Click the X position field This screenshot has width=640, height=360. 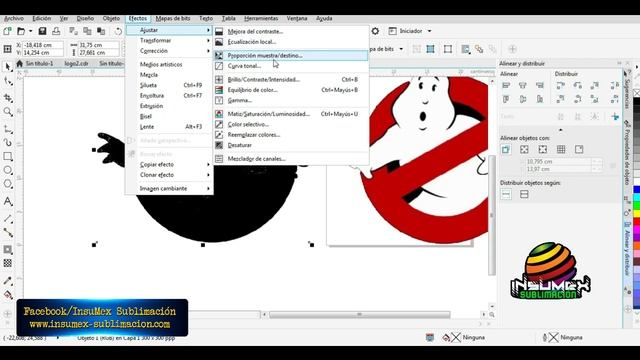(43, 45)
